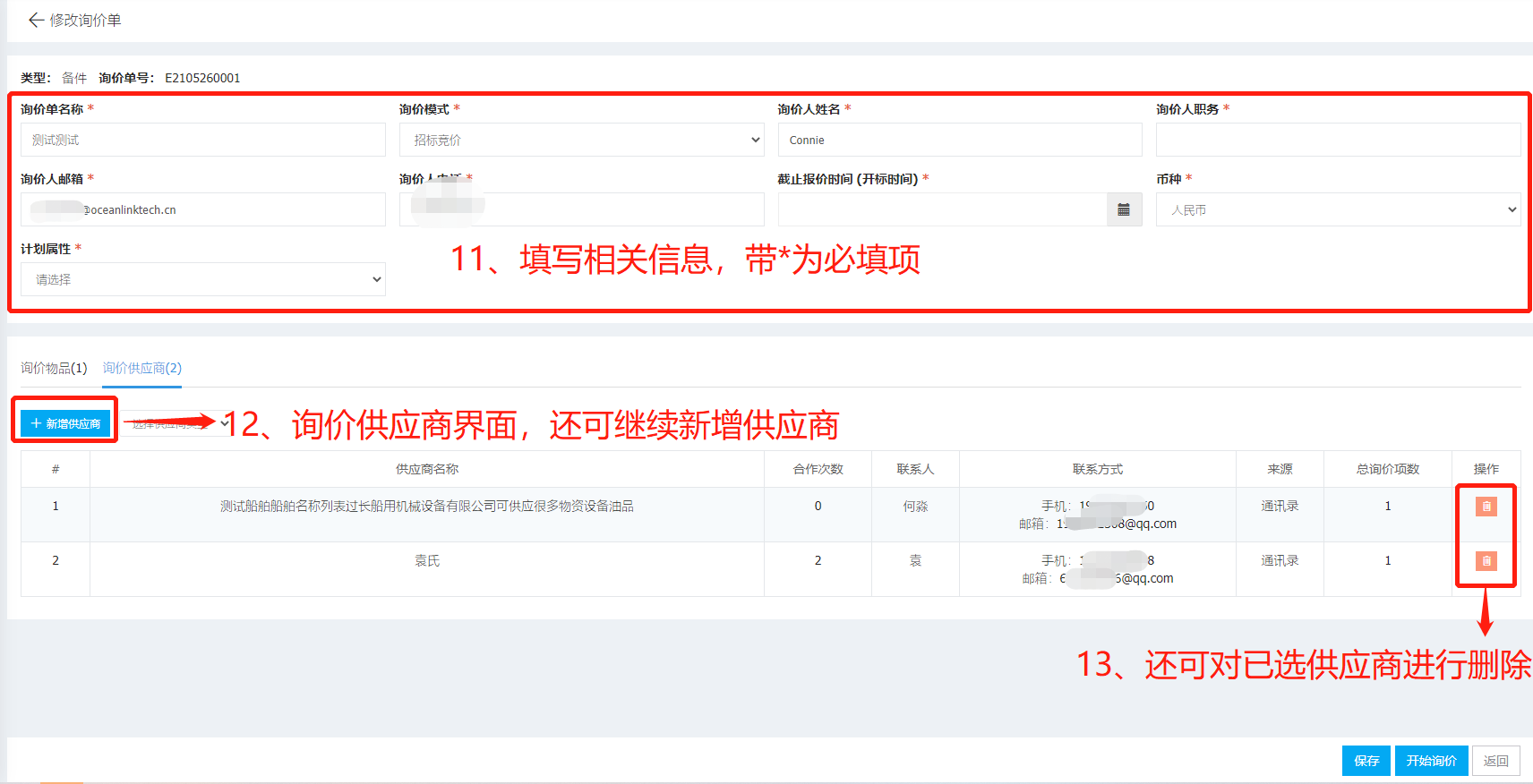Start the inquiry with 开始询价
The image size is (1533, 784).
coord(1431,761)
